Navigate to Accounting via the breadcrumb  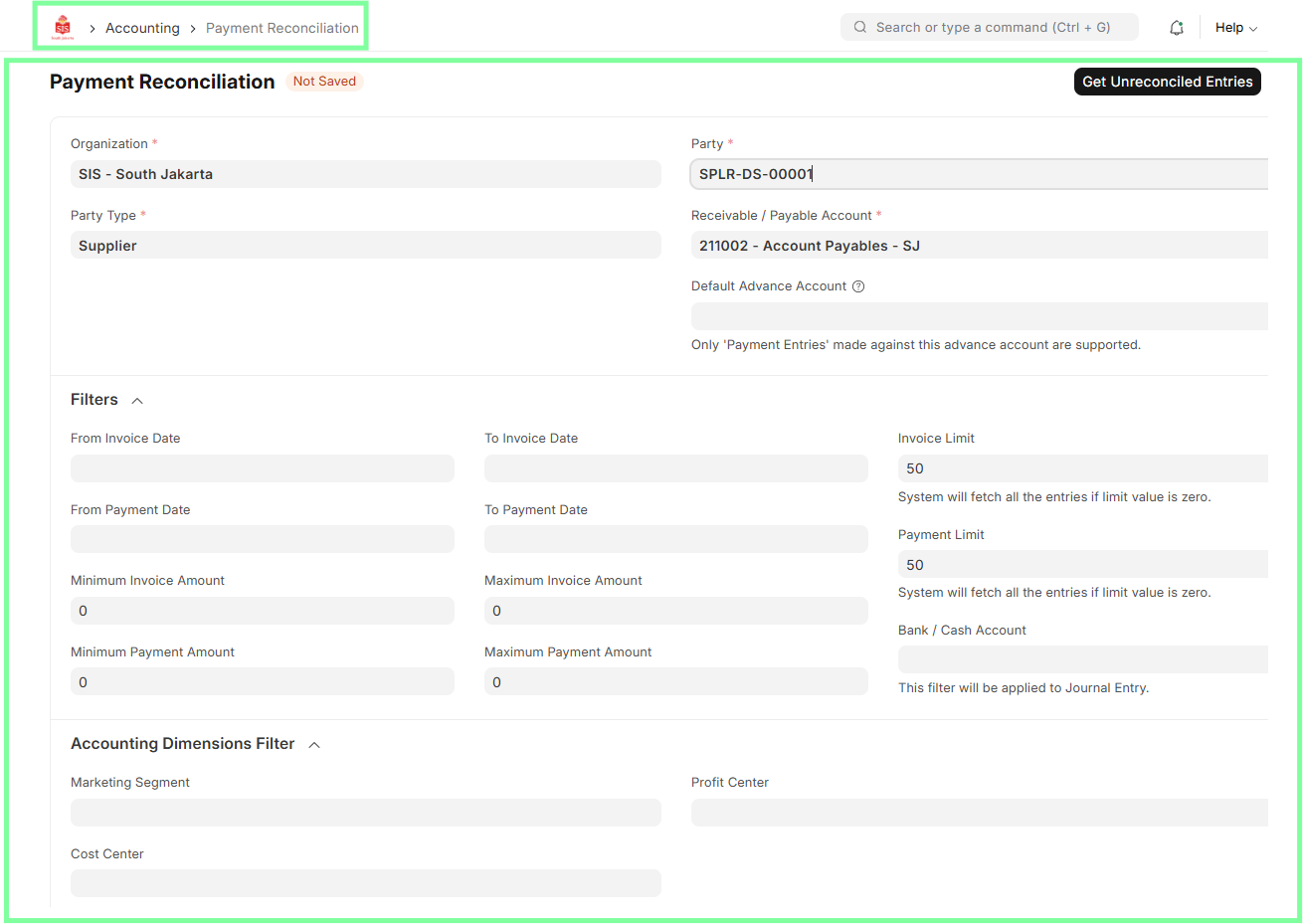click(142, 28)
